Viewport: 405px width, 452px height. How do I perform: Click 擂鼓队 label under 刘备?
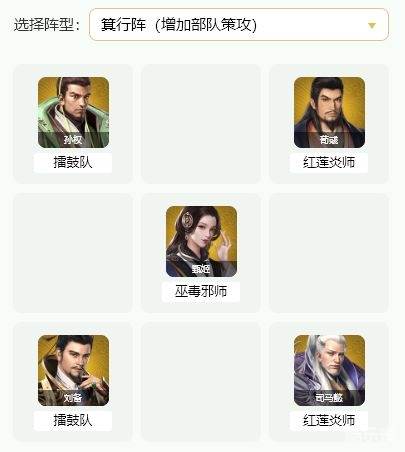[x=73, y=421]
